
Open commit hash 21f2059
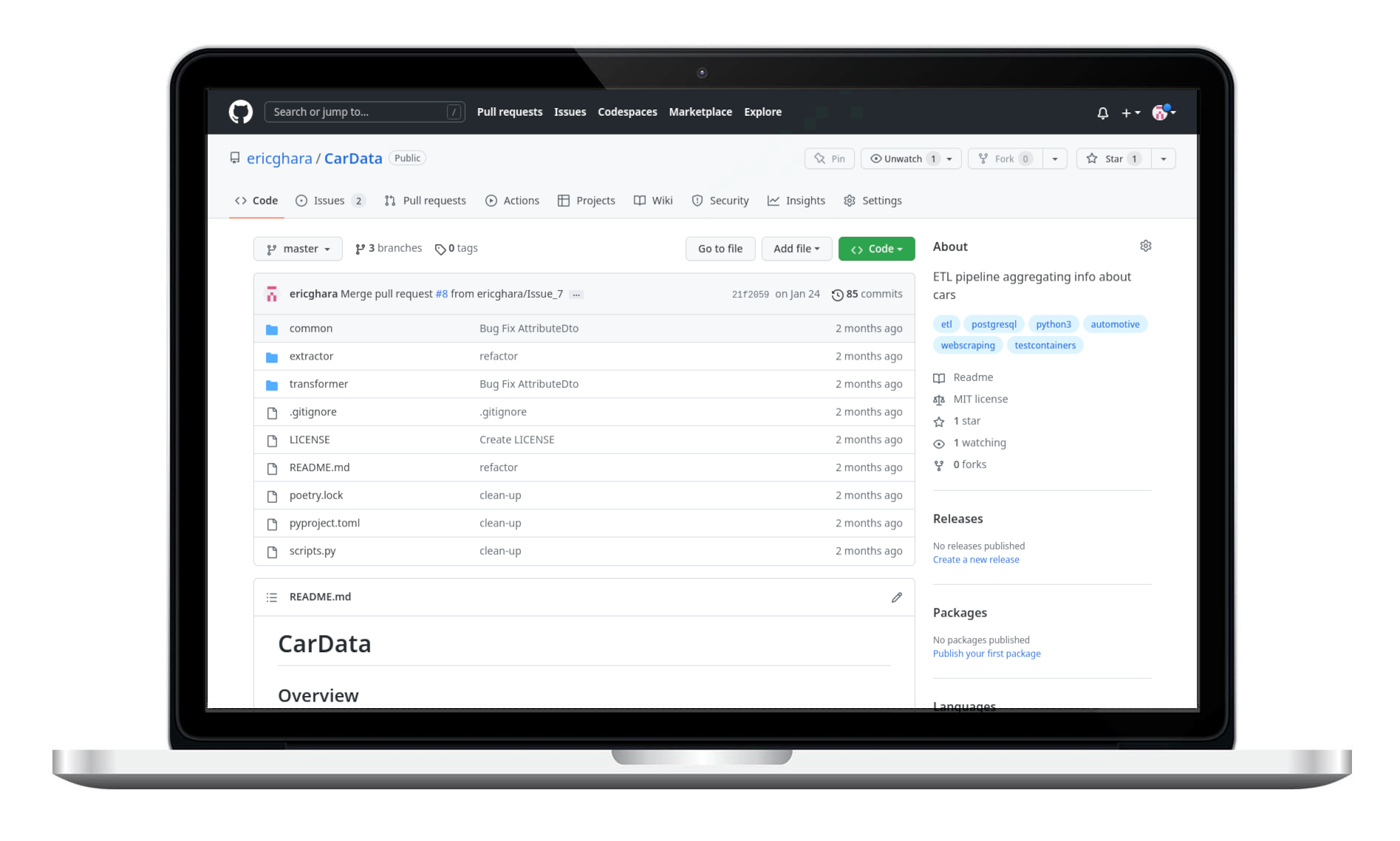pos(750,294)
